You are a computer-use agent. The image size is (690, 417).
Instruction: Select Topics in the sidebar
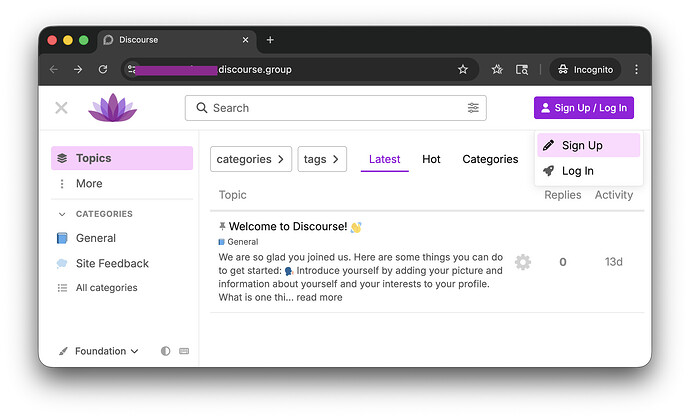[122, 158]
